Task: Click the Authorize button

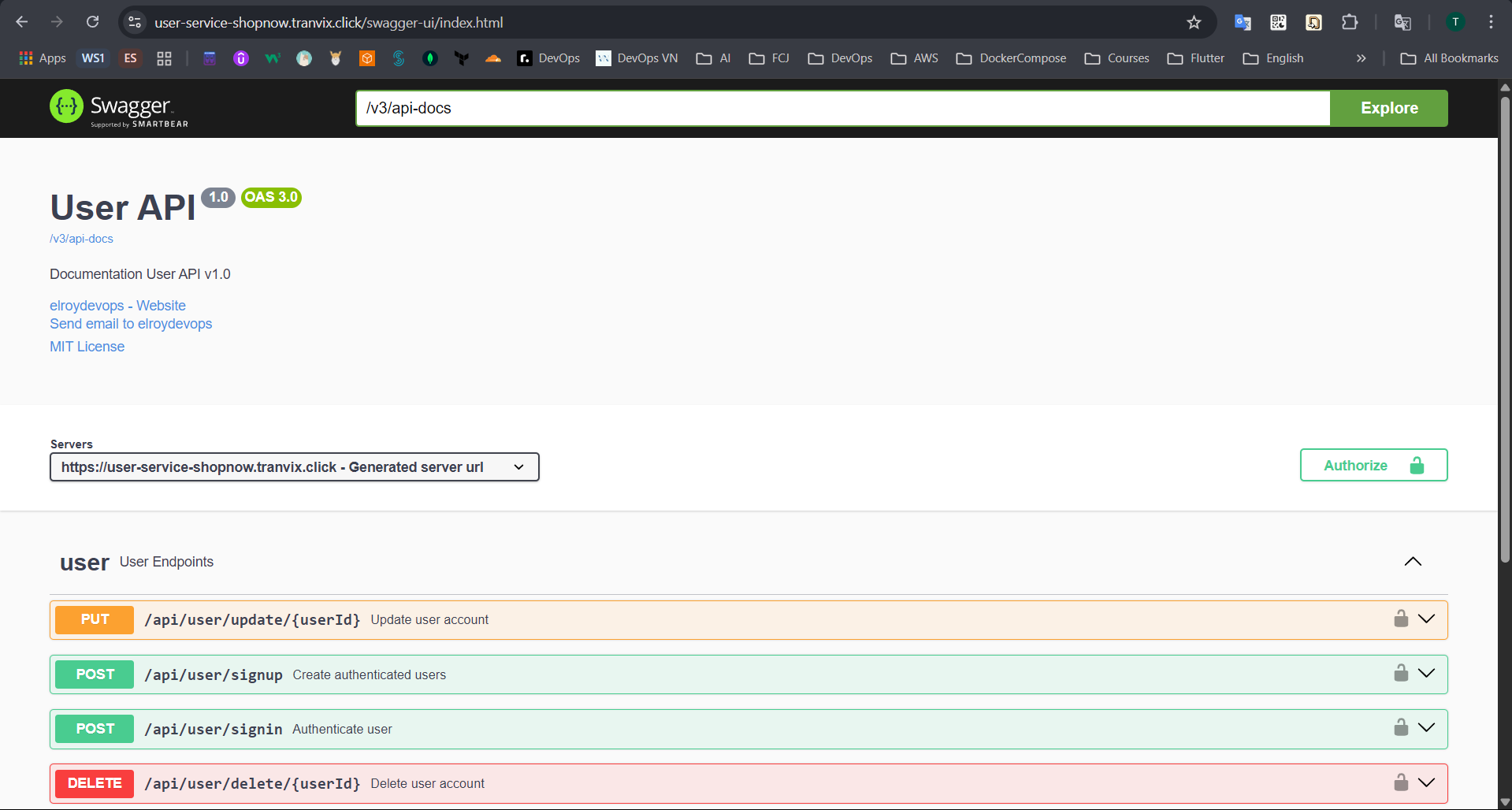Action: tap(1373, 465)
